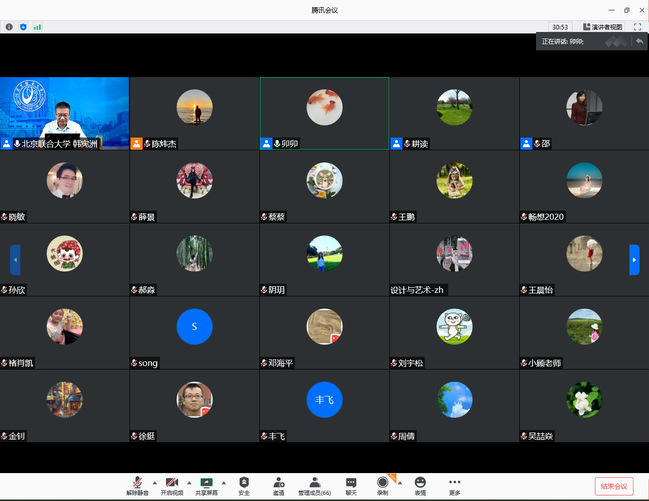
Task: Expand the arrow next to 共享屏幕
Action: 223,481
